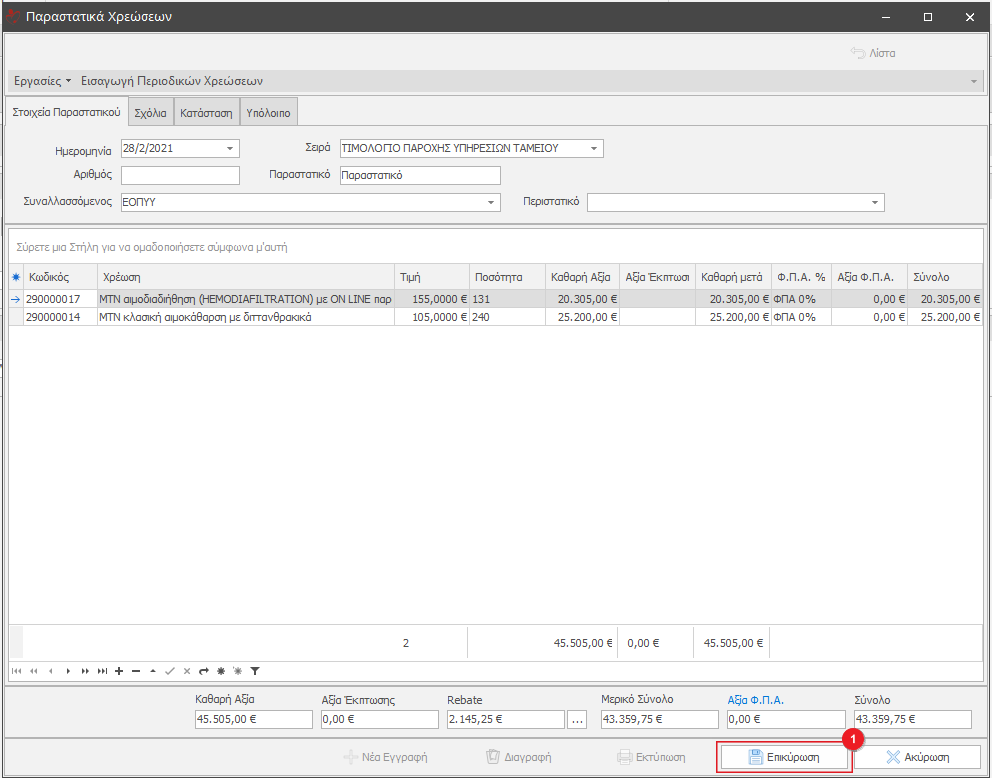The width and height of the screenshot is (992, 778).
Task: Open the Ημερομηνία date dropdown
Action: point(230,149)
